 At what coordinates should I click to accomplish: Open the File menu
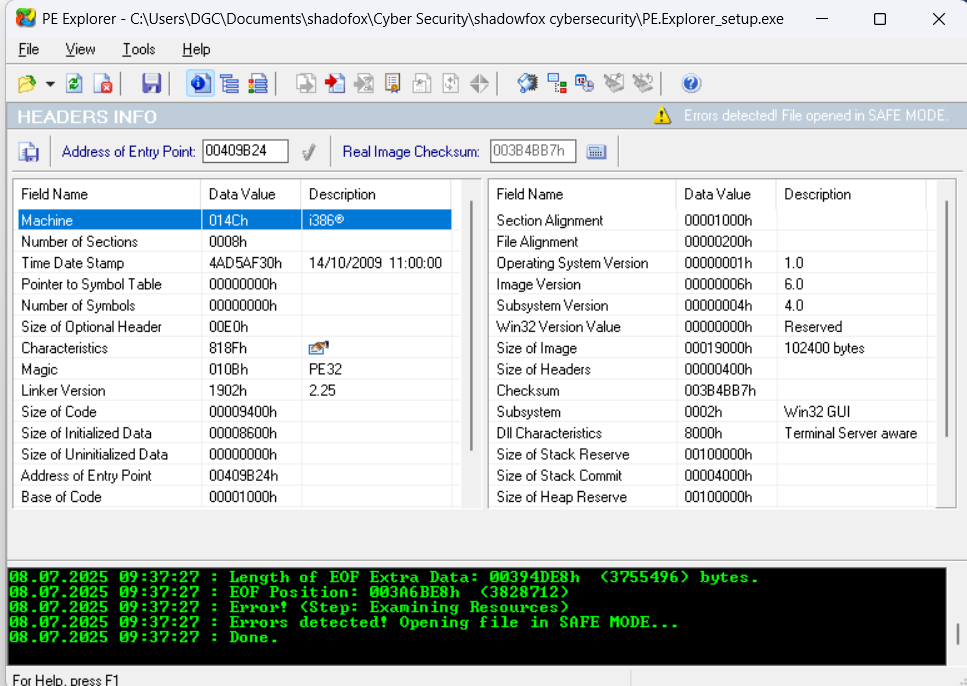click(28, 49)
